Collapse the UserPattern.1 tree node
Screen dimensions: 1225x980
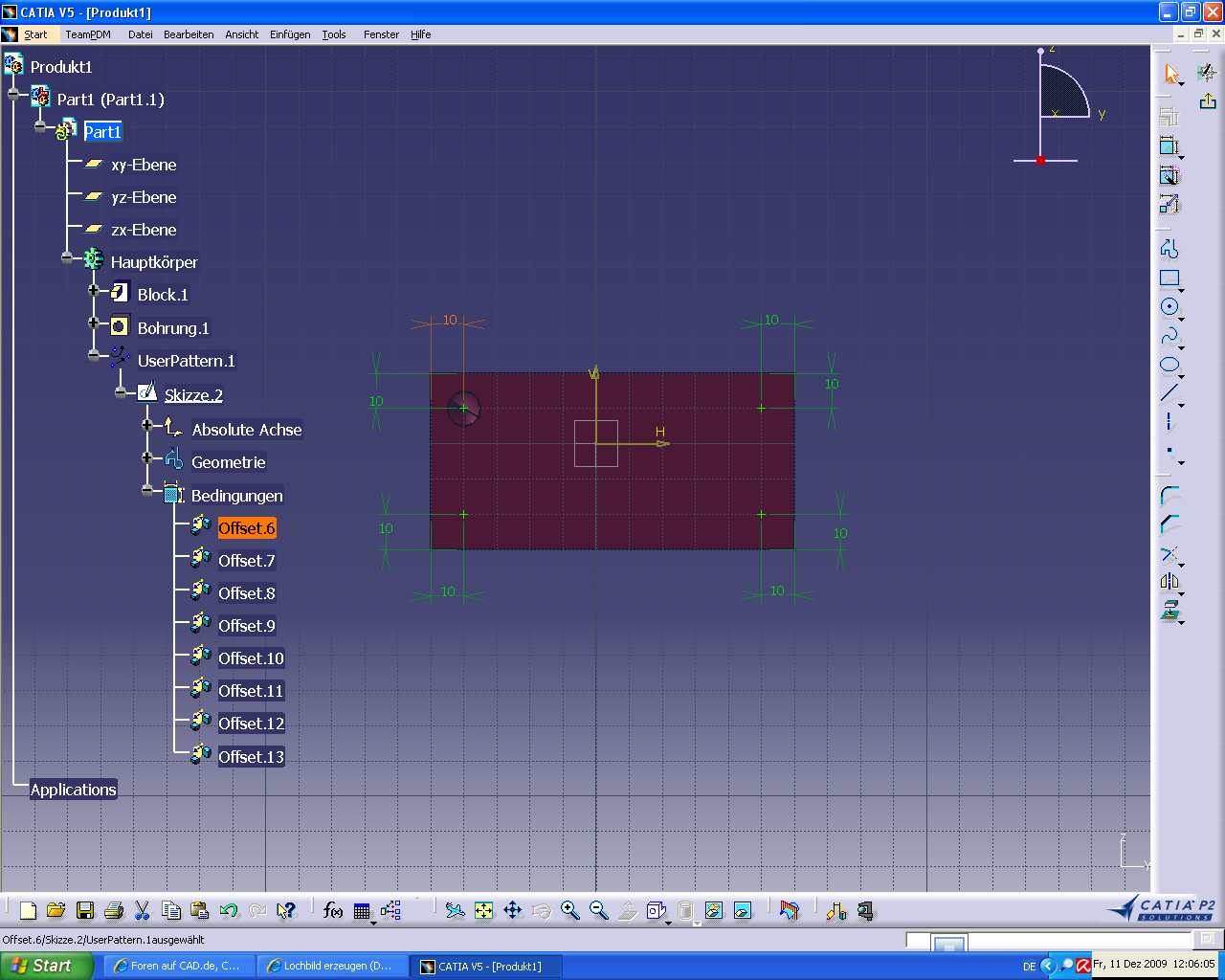point(94,355)
